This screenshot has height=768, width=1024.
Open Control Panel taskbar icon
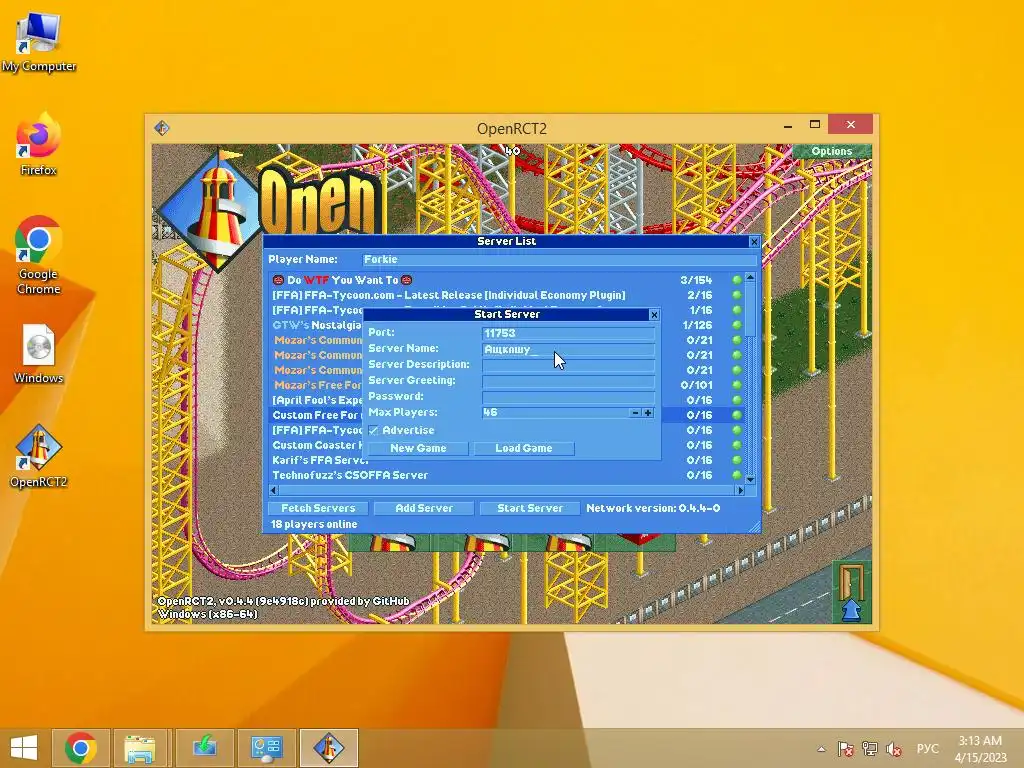266,748
